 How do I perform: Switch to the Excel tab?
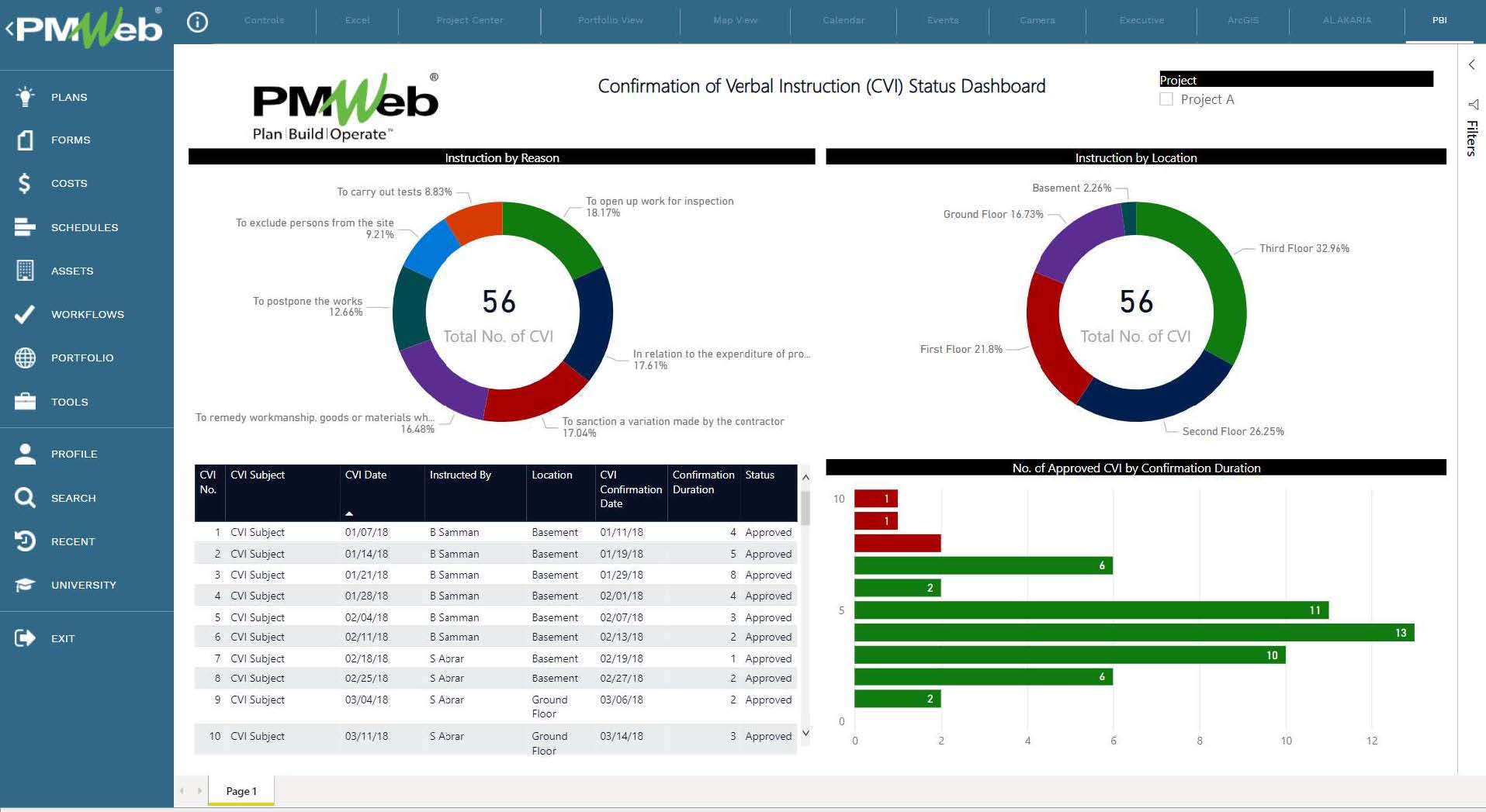point(357,20)
